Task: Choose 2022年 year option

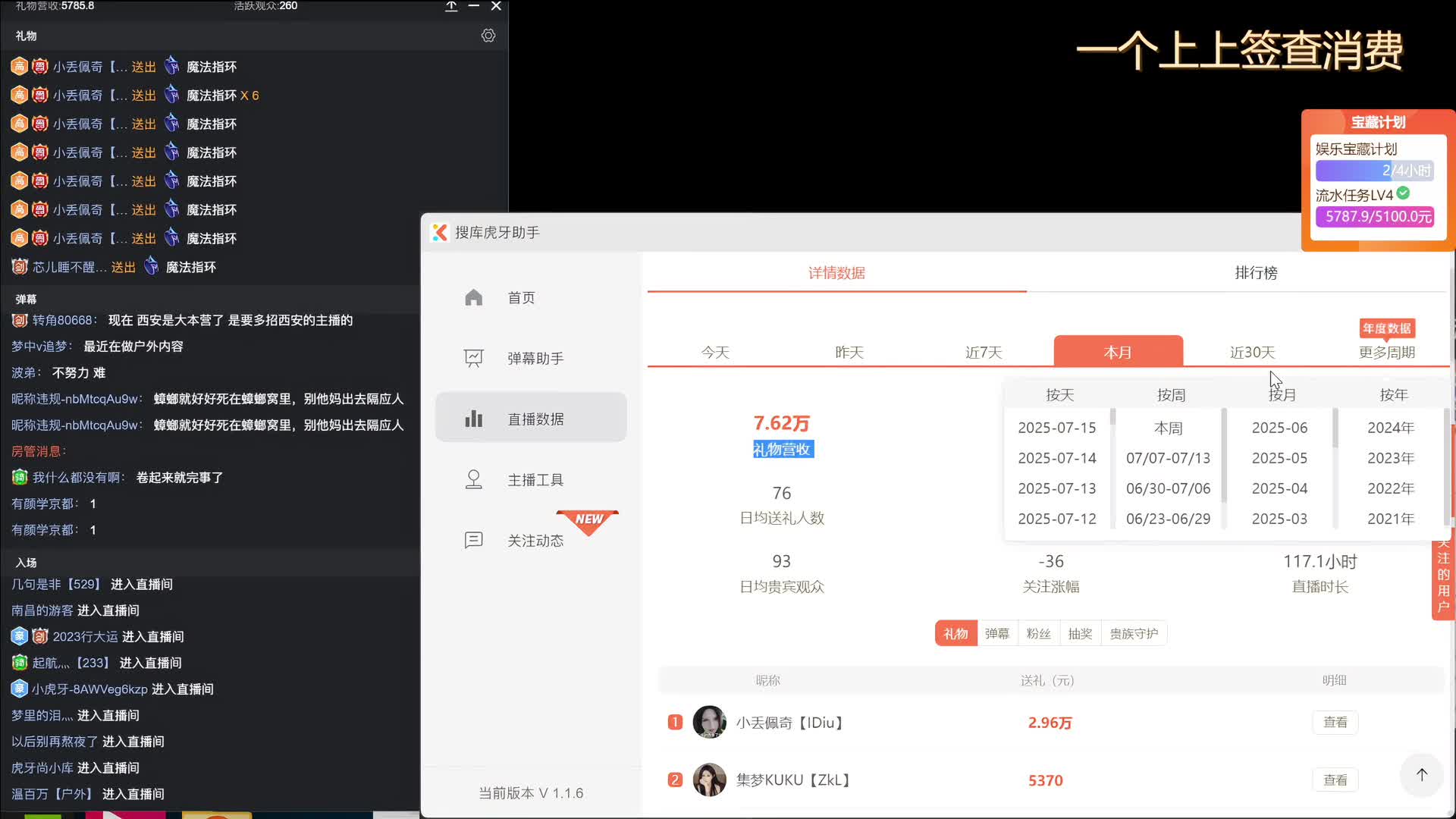Action: (x=1391, y=488)
